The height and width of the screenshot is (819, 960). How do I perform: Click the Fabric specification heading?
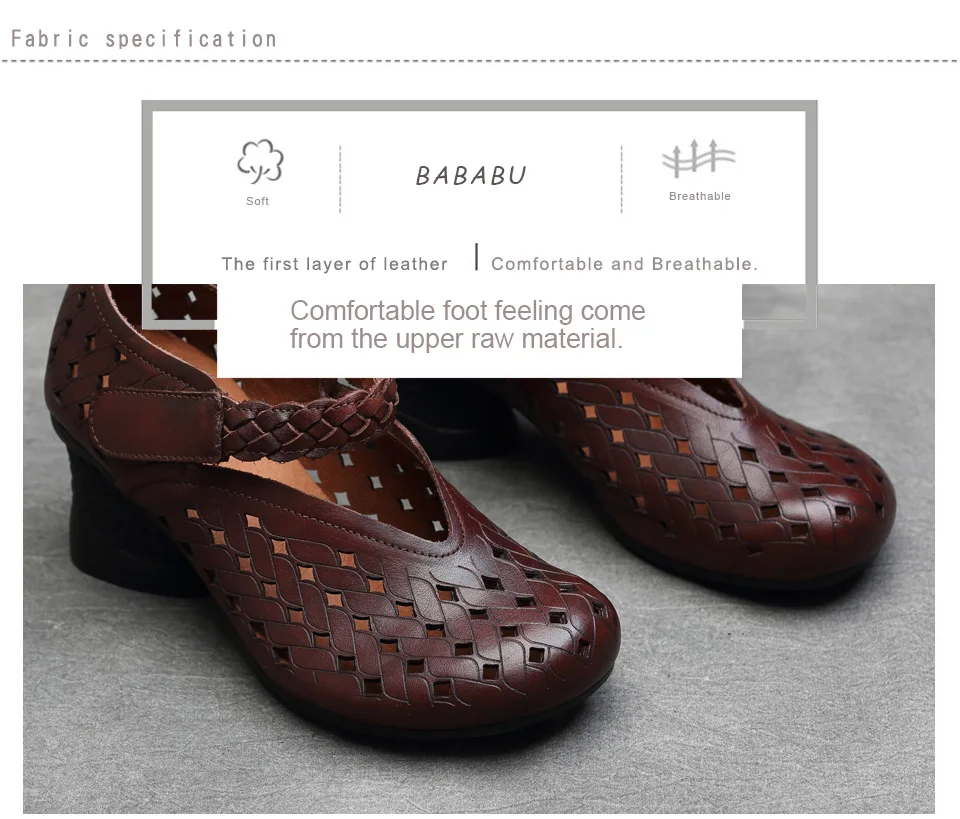pos(144,39)
